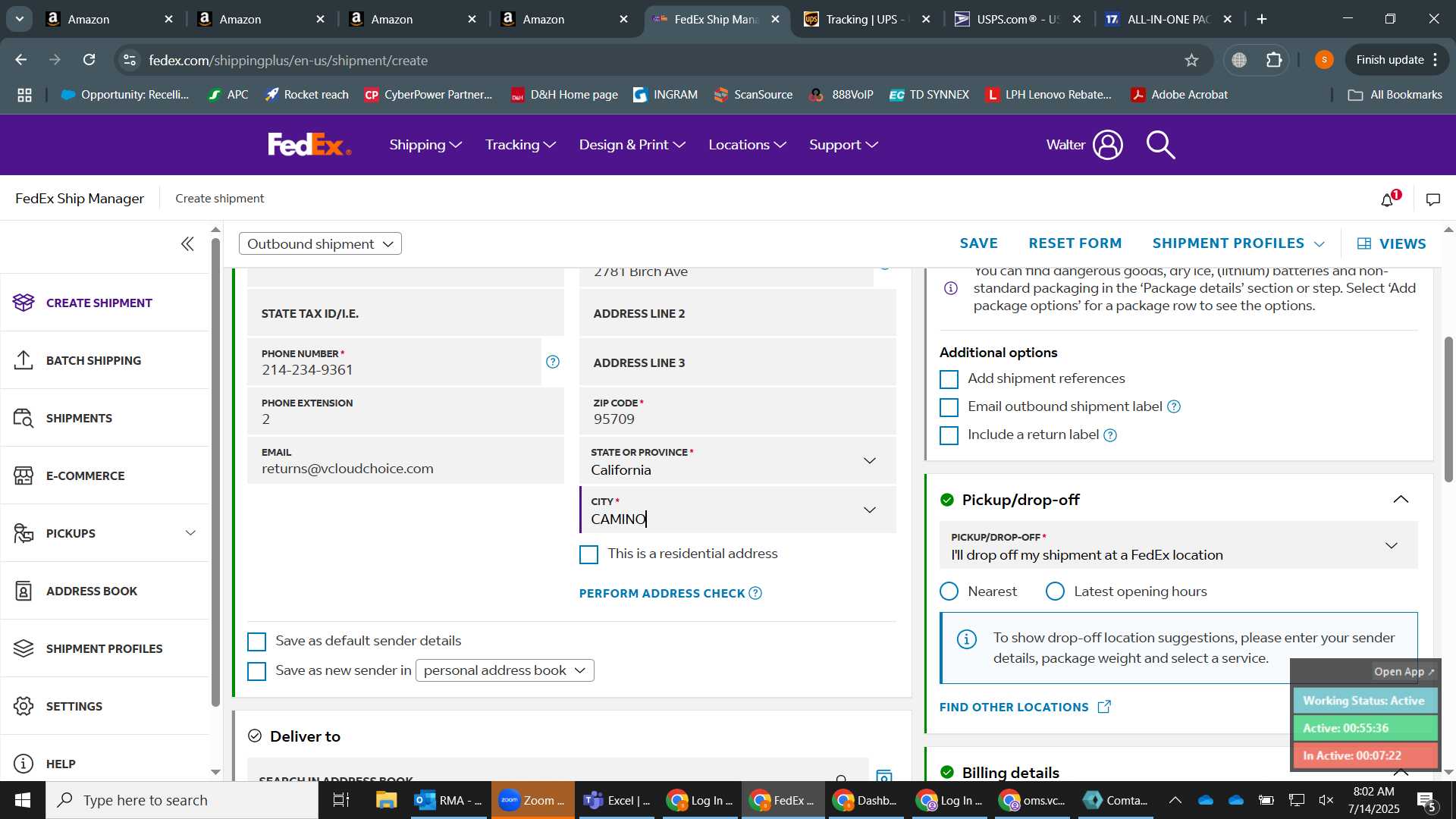
Task: Switch to the Tracking | UPS tab
Action: point(866,19)
